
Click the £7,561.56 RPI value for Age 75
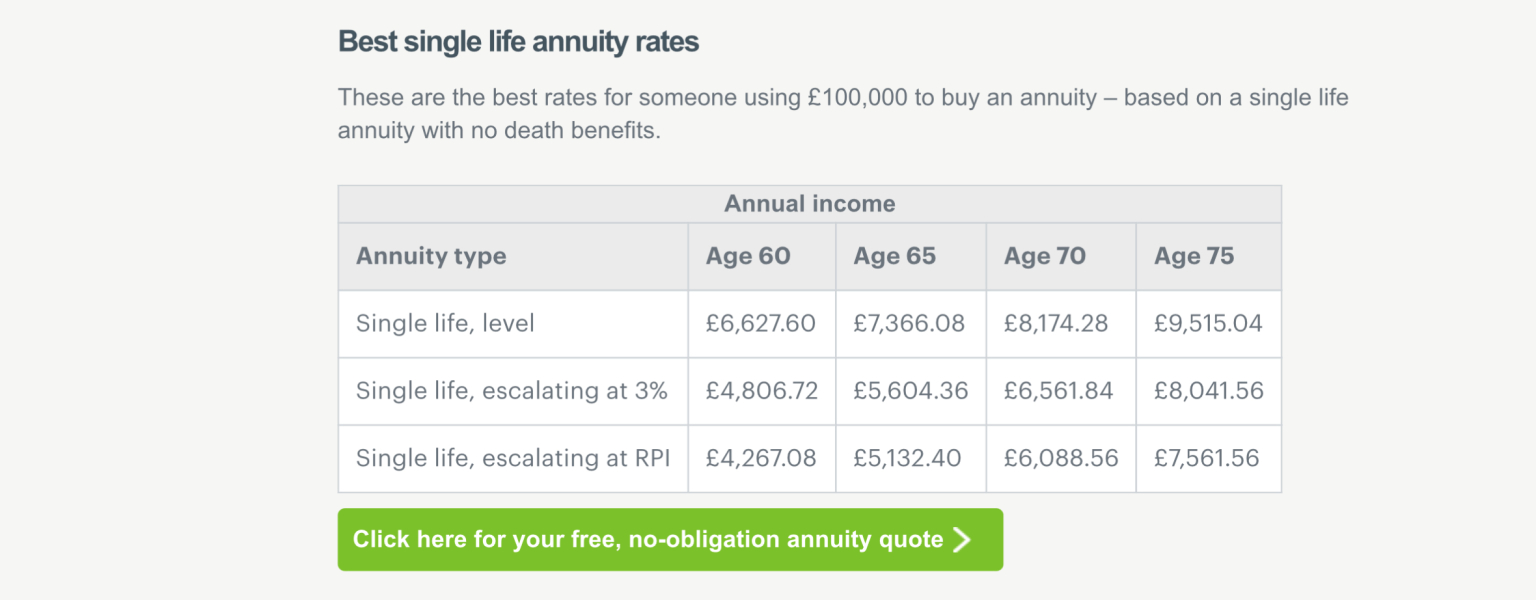click(x=1207, y=458)
